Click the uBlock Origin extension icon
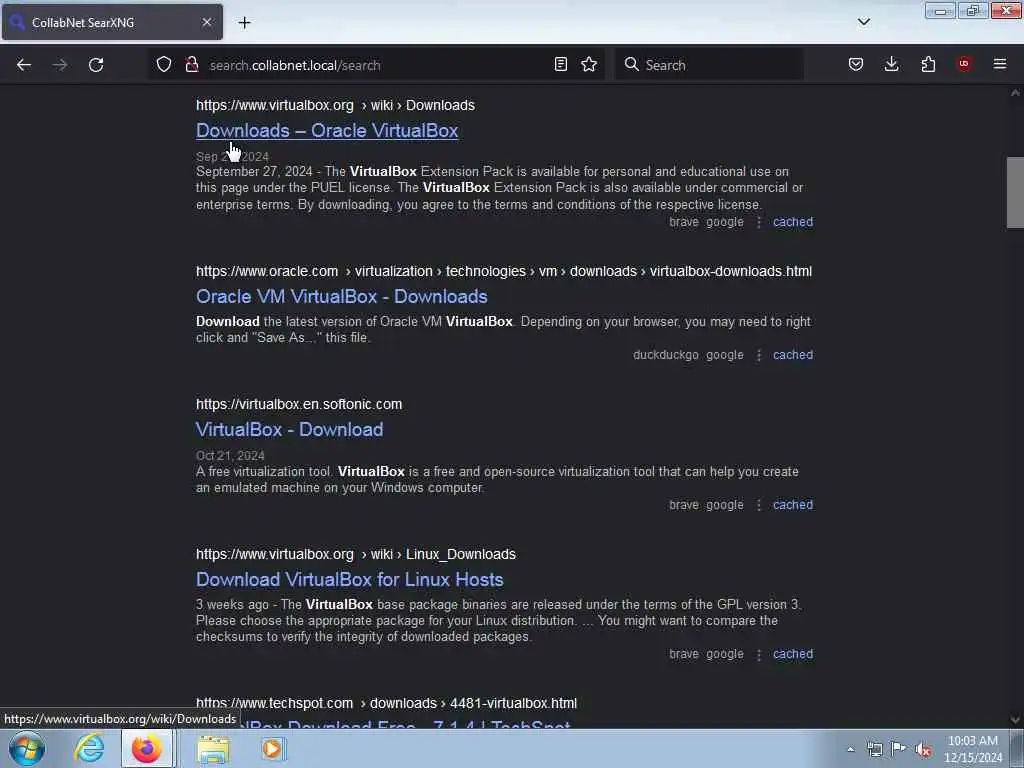1024x768 pixels. click(964, 64)
